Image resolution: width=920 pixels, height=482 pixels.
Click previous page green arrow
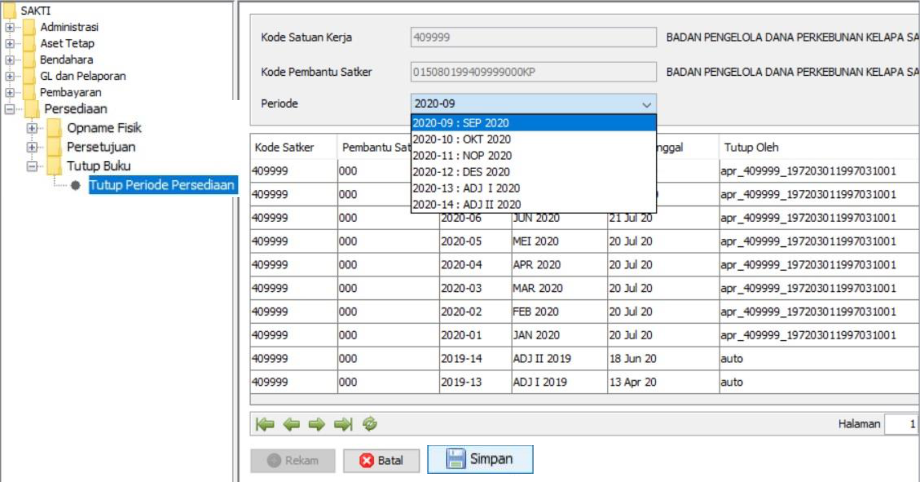291,424
